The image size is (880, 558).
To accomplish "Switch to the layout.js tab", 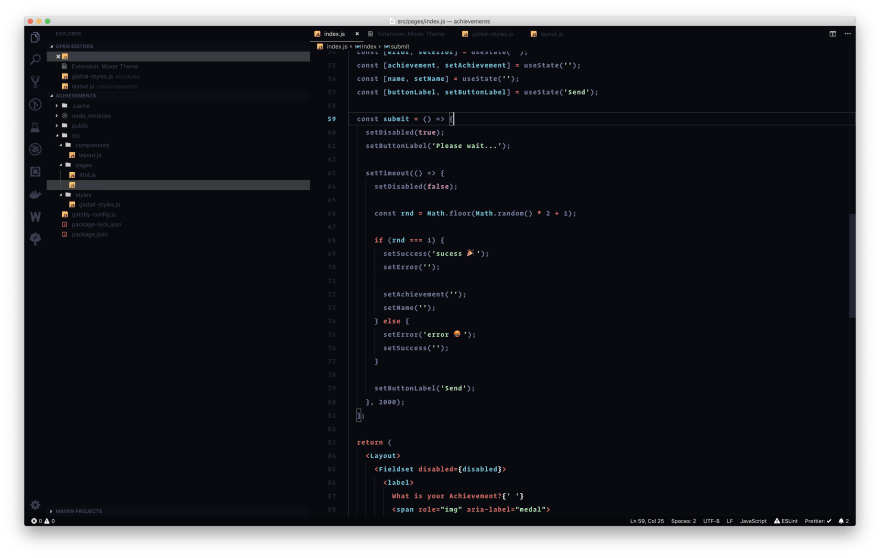I will tap(547, 34).
